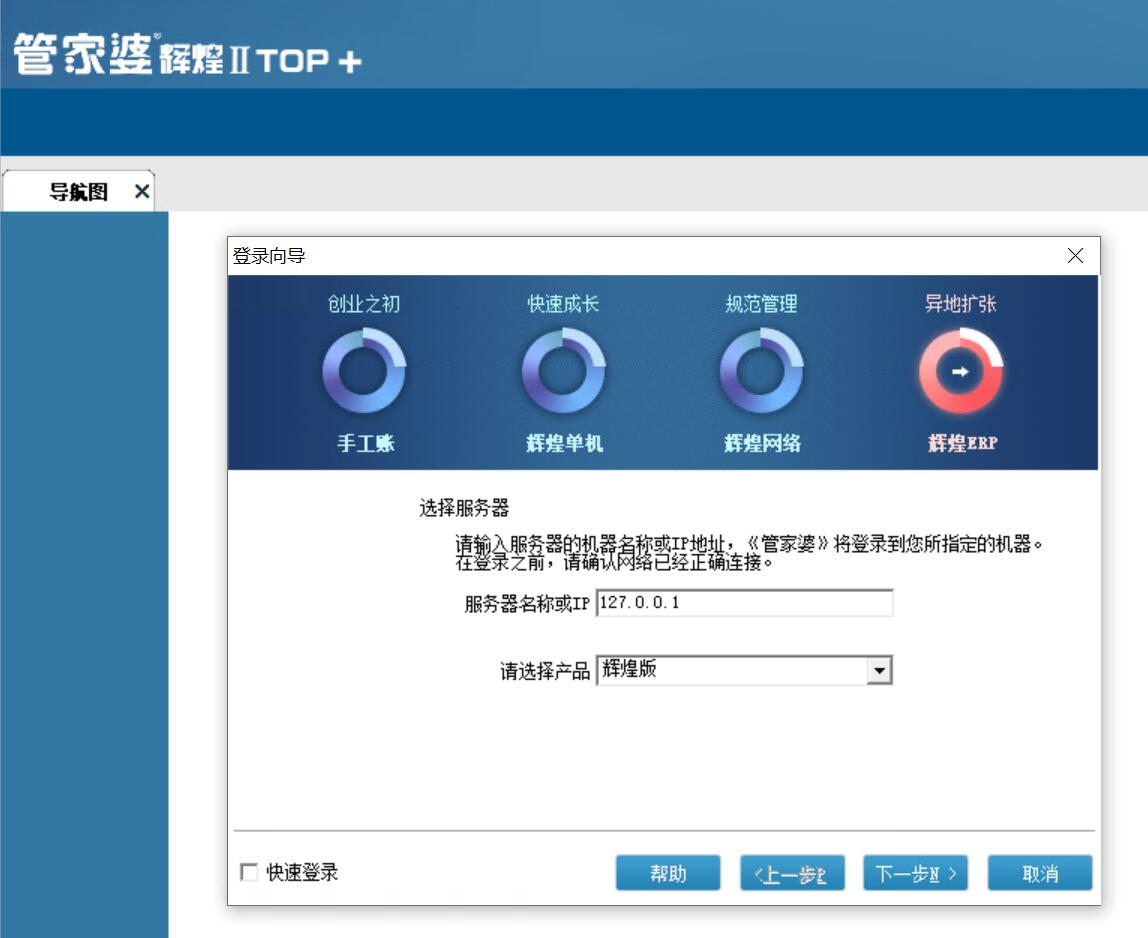Go forward with 下一步 button
This screenshot has height=938, width=1148.
(x=915, y=873)
